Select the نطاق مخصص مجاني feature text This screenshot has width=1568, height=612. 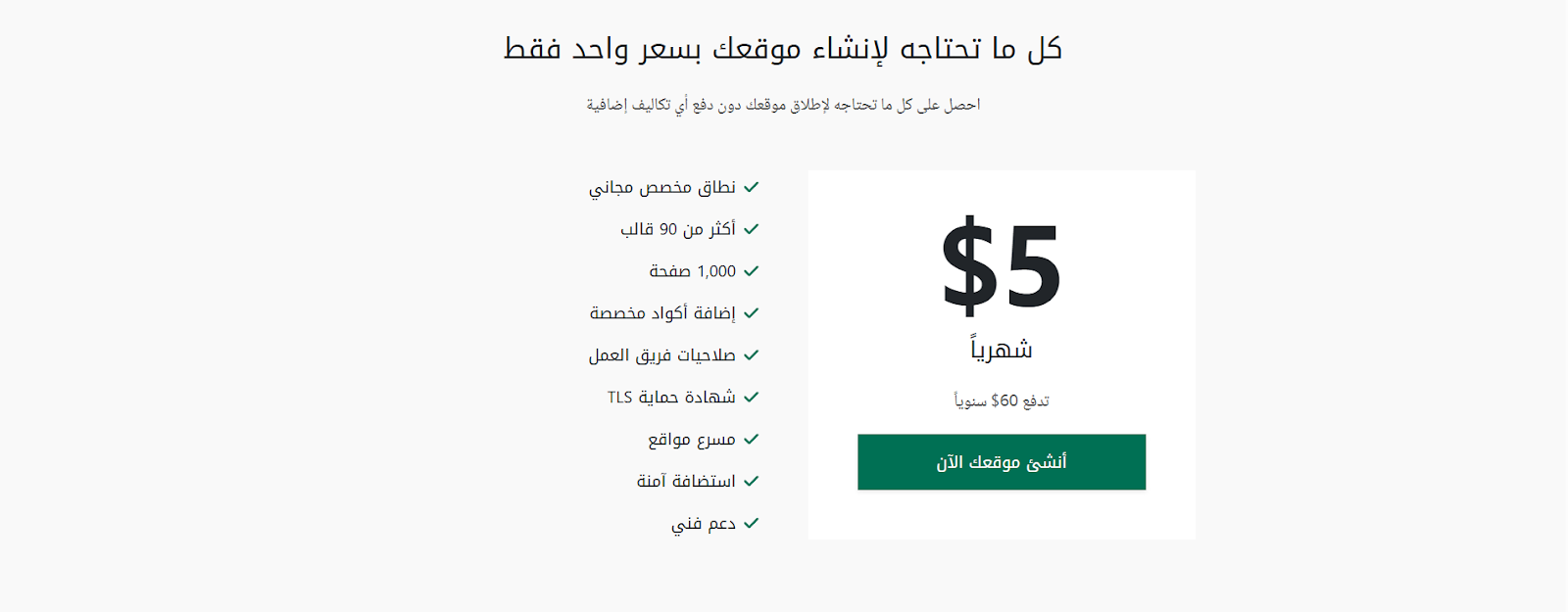(x=662, y=187)
